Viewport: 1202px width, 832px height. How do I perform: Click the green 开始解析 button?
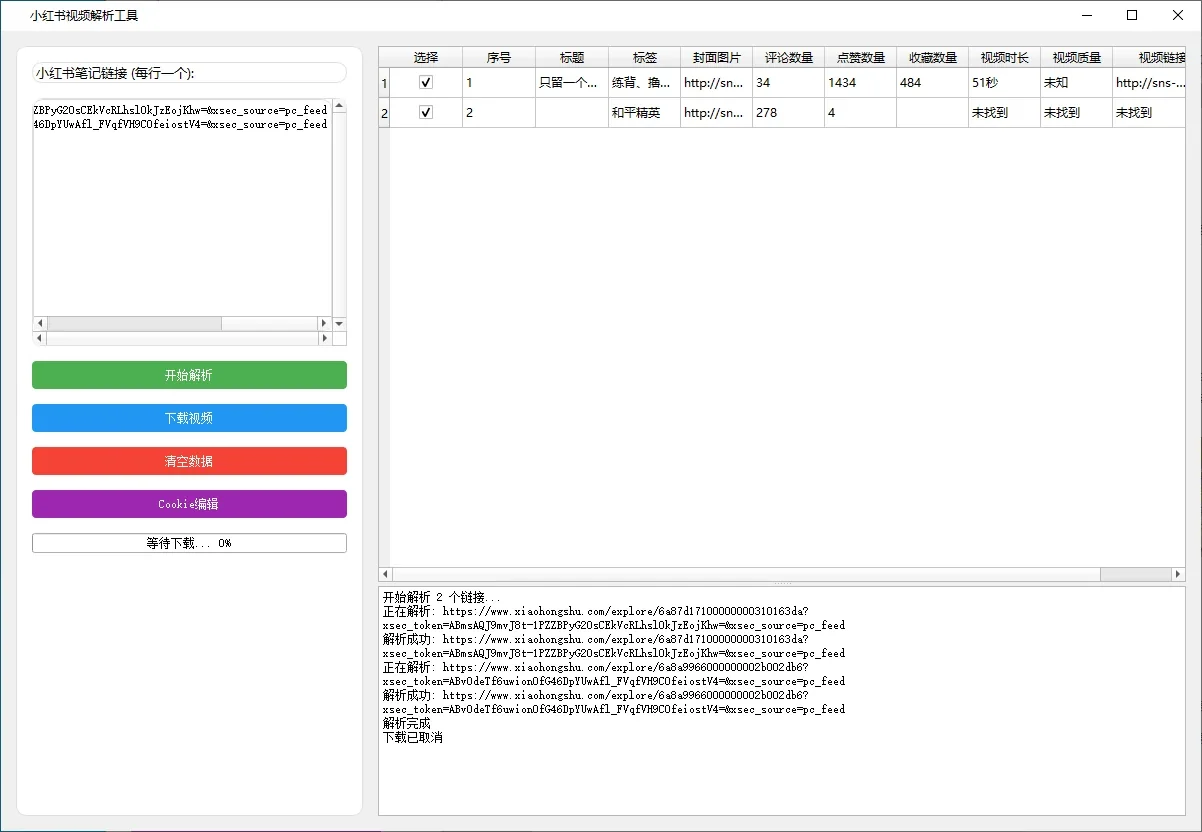coord(189,375)
